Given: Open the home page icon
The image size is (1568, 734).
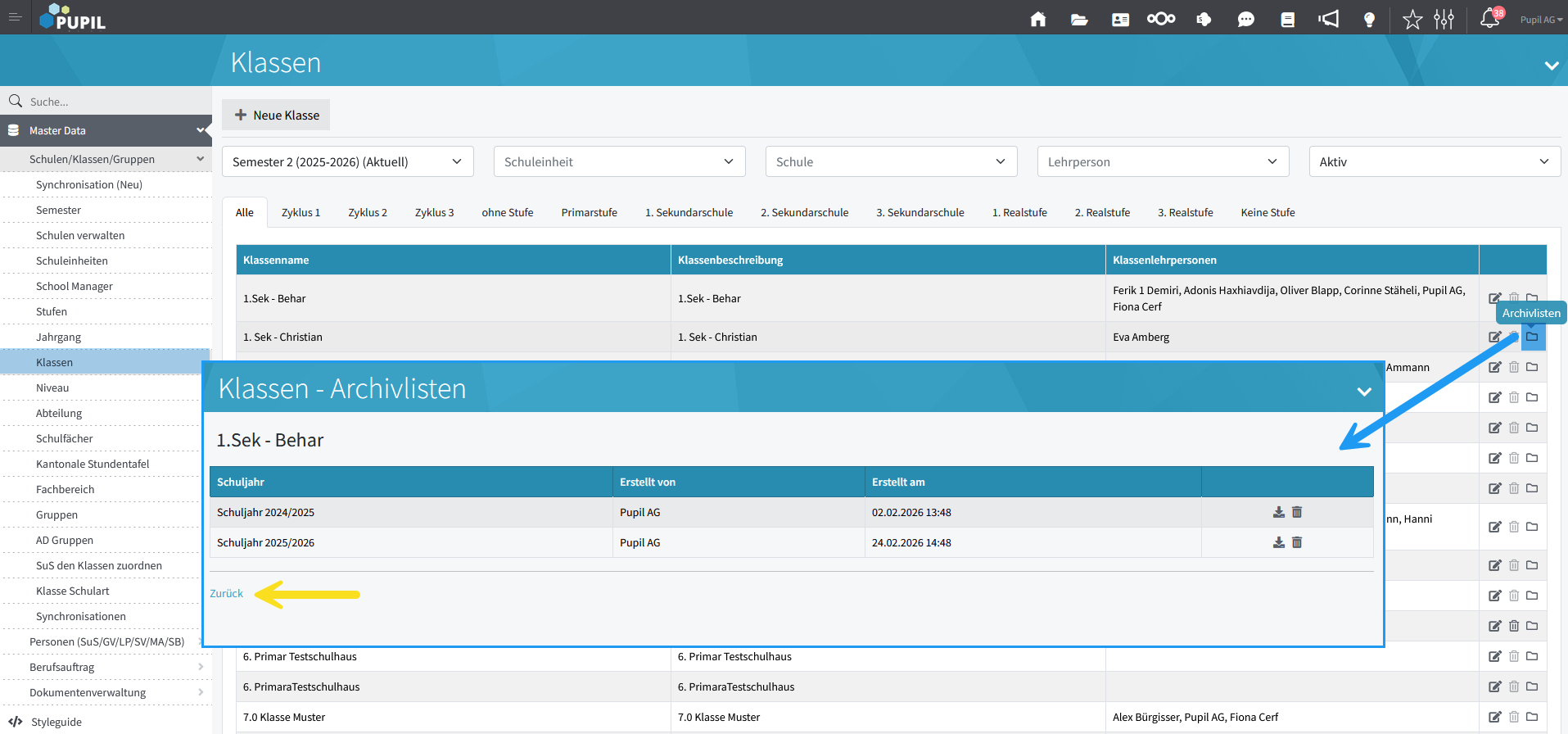Looking at the screenshot, I should coord(1037,19).
